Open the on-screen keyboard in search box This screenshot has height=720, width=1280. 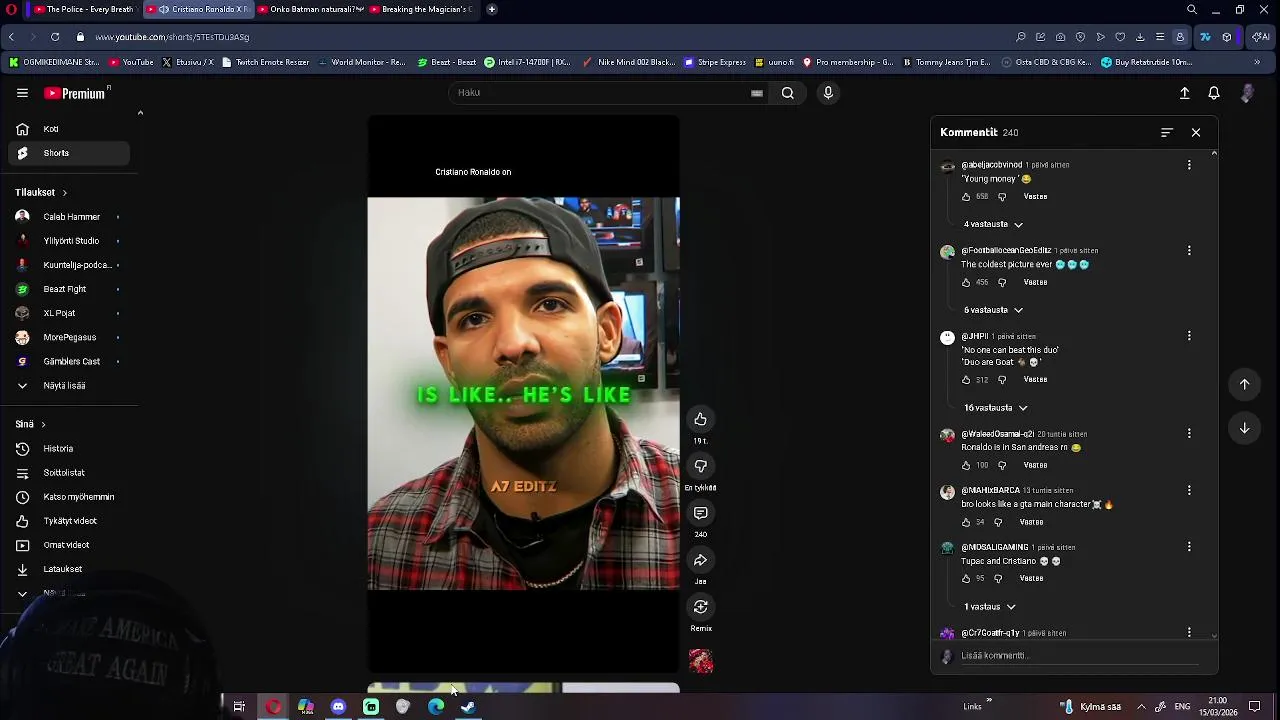click(757, 93)
